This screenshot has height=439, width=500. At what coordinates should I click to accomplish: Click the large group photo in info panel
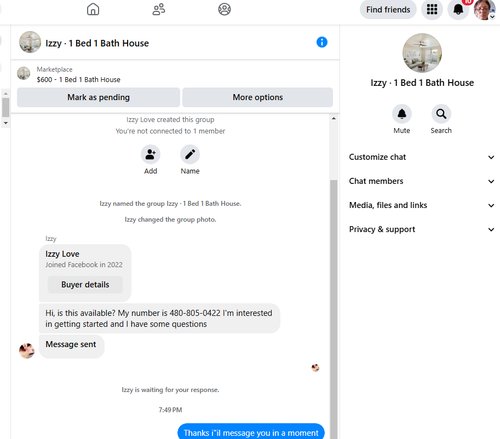tap(422, 53)
